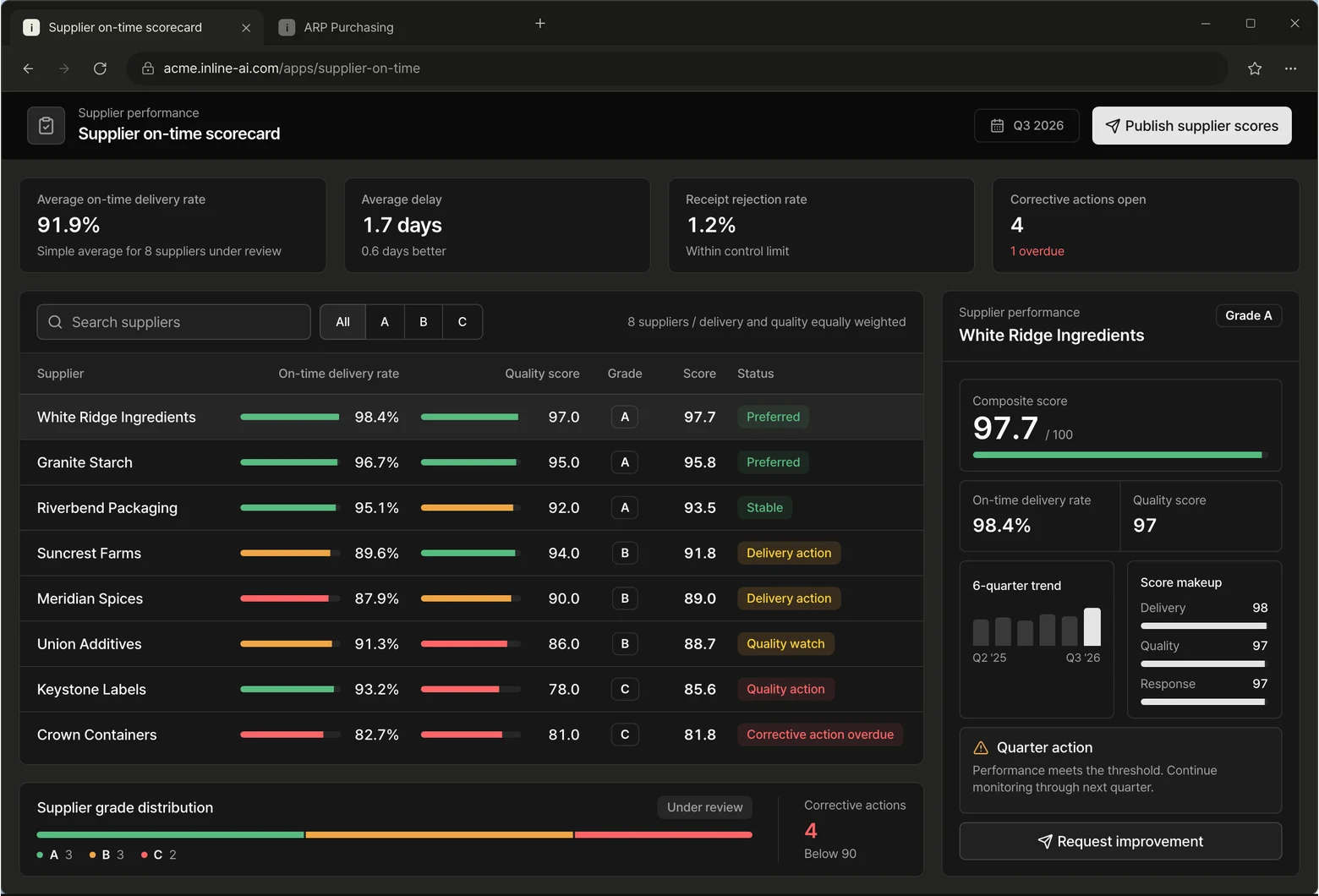Filter suppliers by grade B
Image resolution: width=1319 pixels, height=896 pixels.
pyautogui.click(x=424, y=322)
